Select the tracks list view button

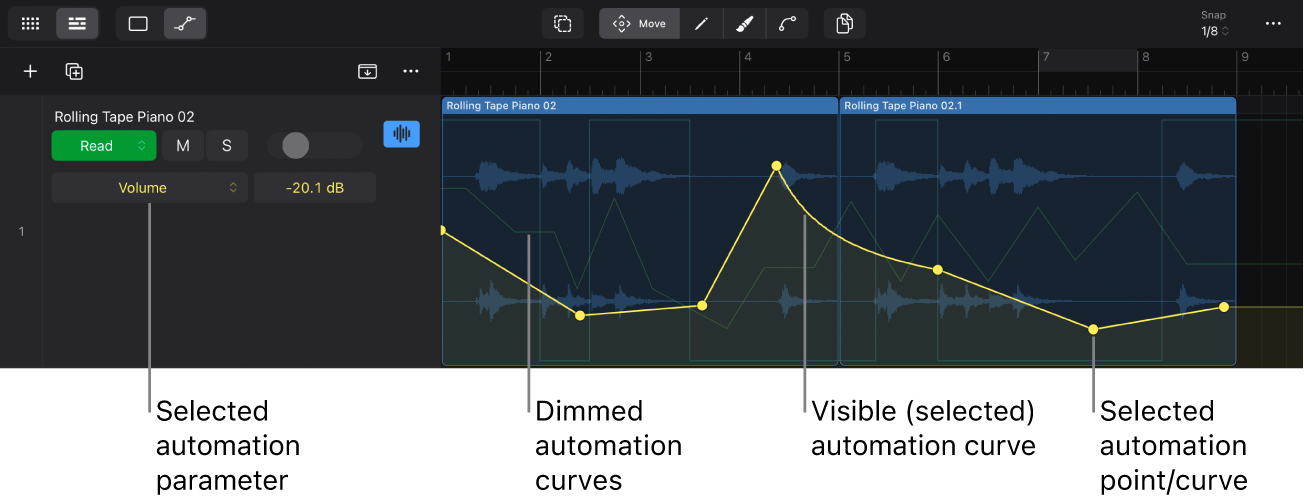pyautogui.click(x=77, y=23)
